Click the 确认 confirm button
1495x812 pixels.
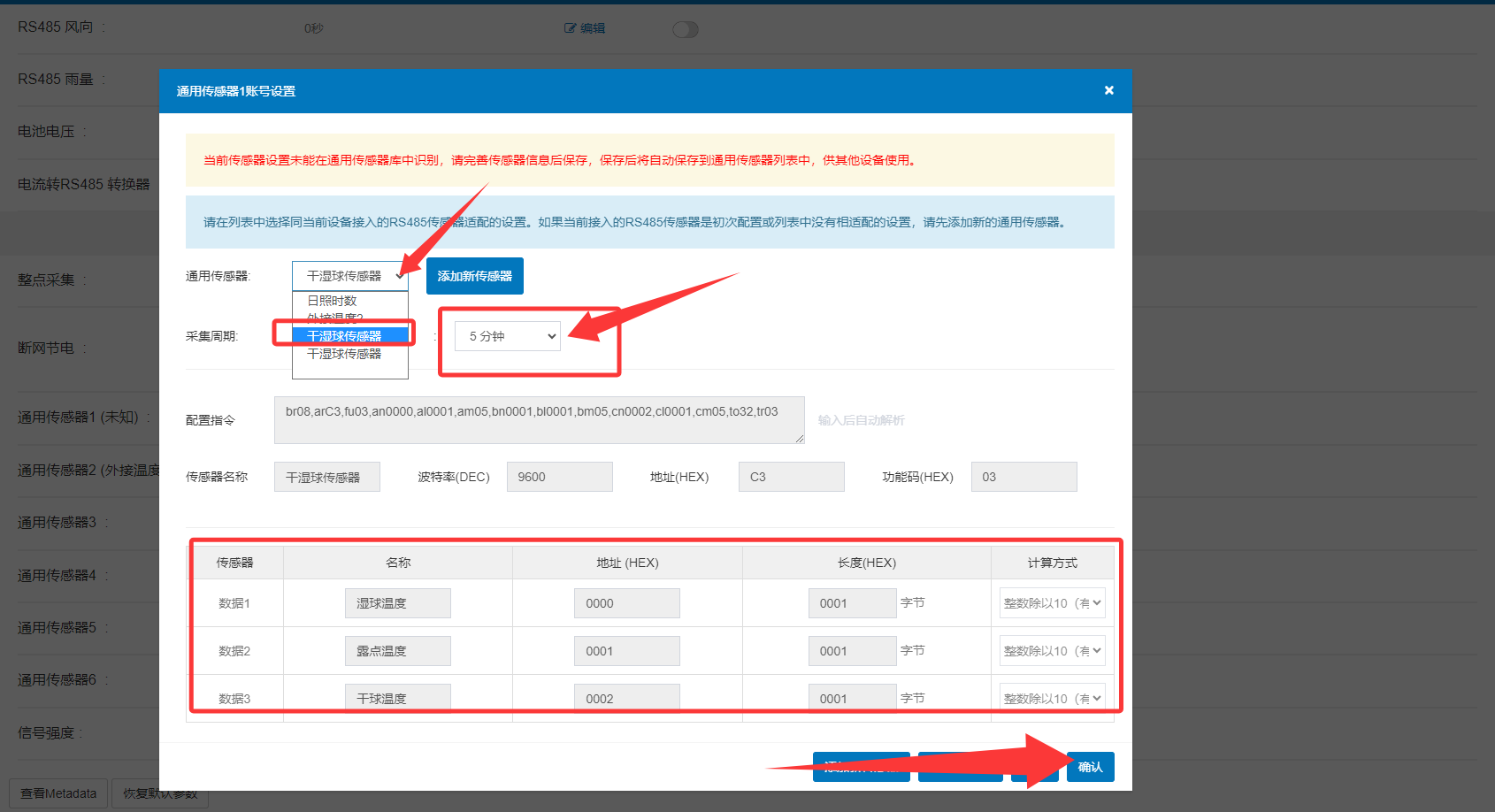click(x=1090, y=767)
